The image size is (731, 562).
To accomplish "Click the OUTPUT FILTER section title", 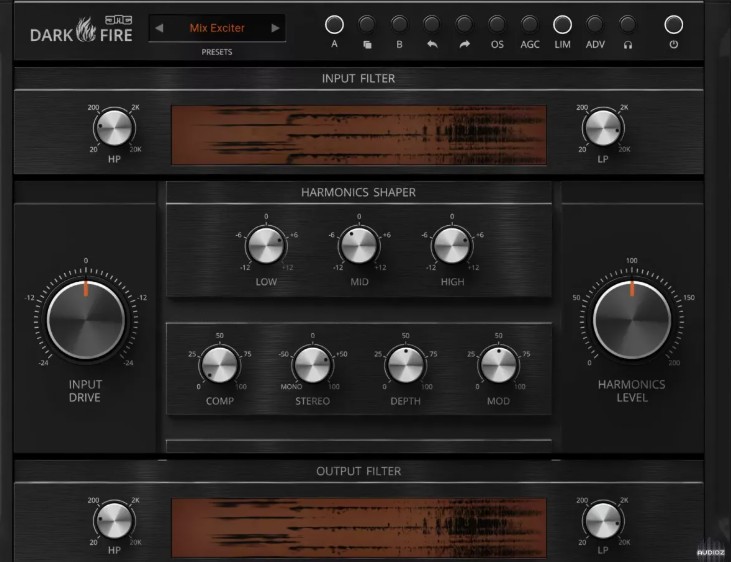I will (359, 471).
